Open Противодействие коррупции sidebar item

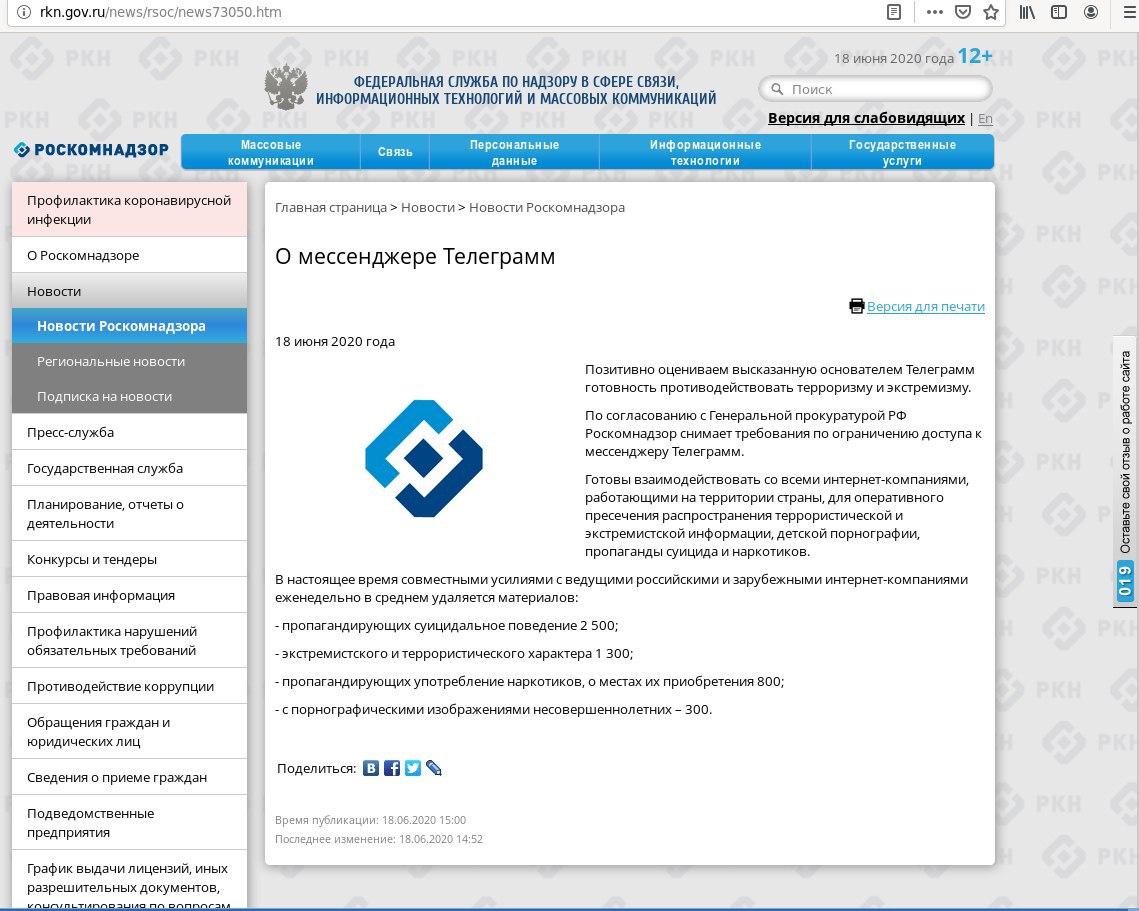tap(129, 687)
